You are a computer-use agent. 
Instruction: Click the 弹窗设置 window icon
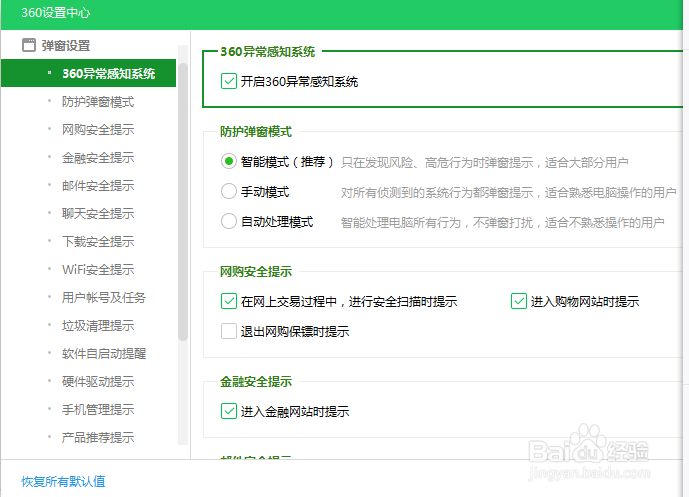pos(29,45)
